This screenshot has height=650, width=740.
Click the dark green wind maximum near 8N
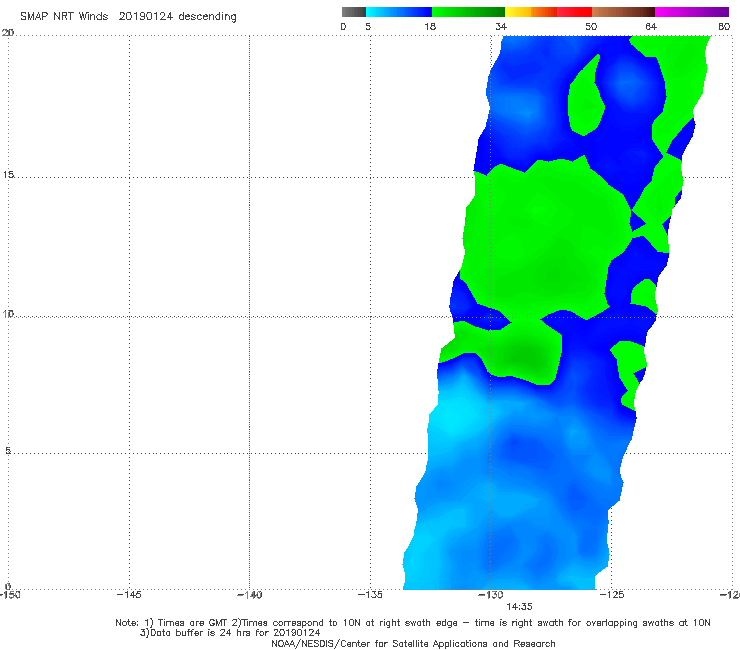pos(524,356)
